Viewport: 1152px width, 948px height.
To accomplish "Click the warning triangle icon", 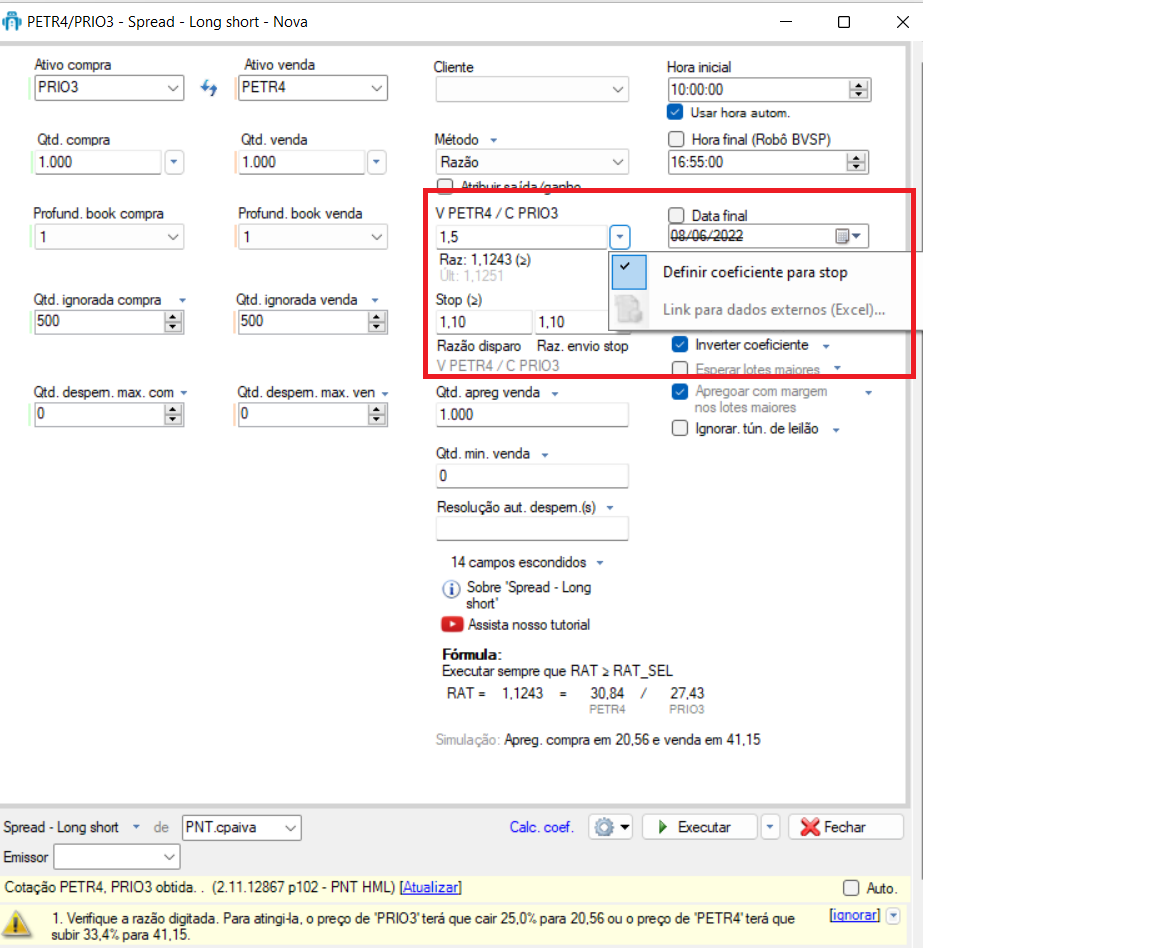I will 18,921.
